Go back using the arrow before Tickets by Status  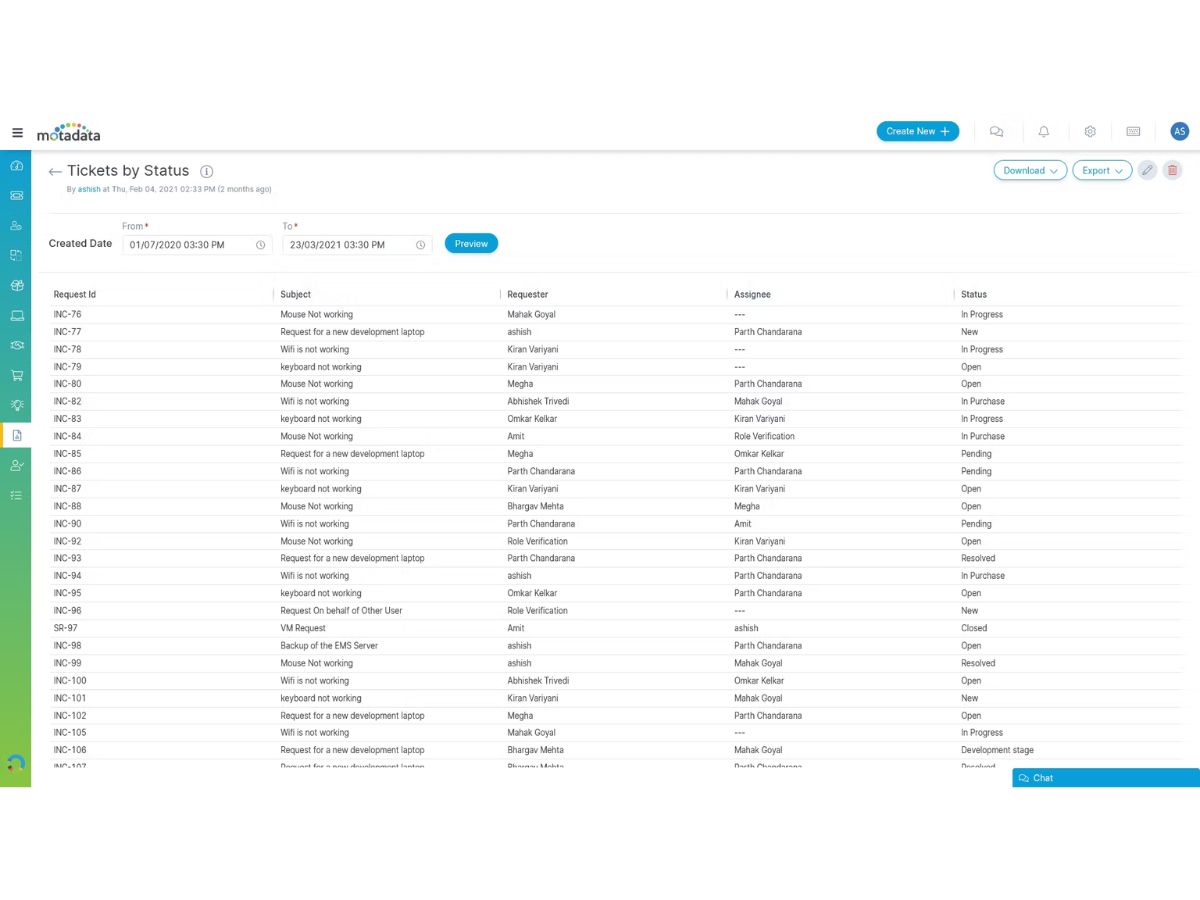[x=55, y=172]
